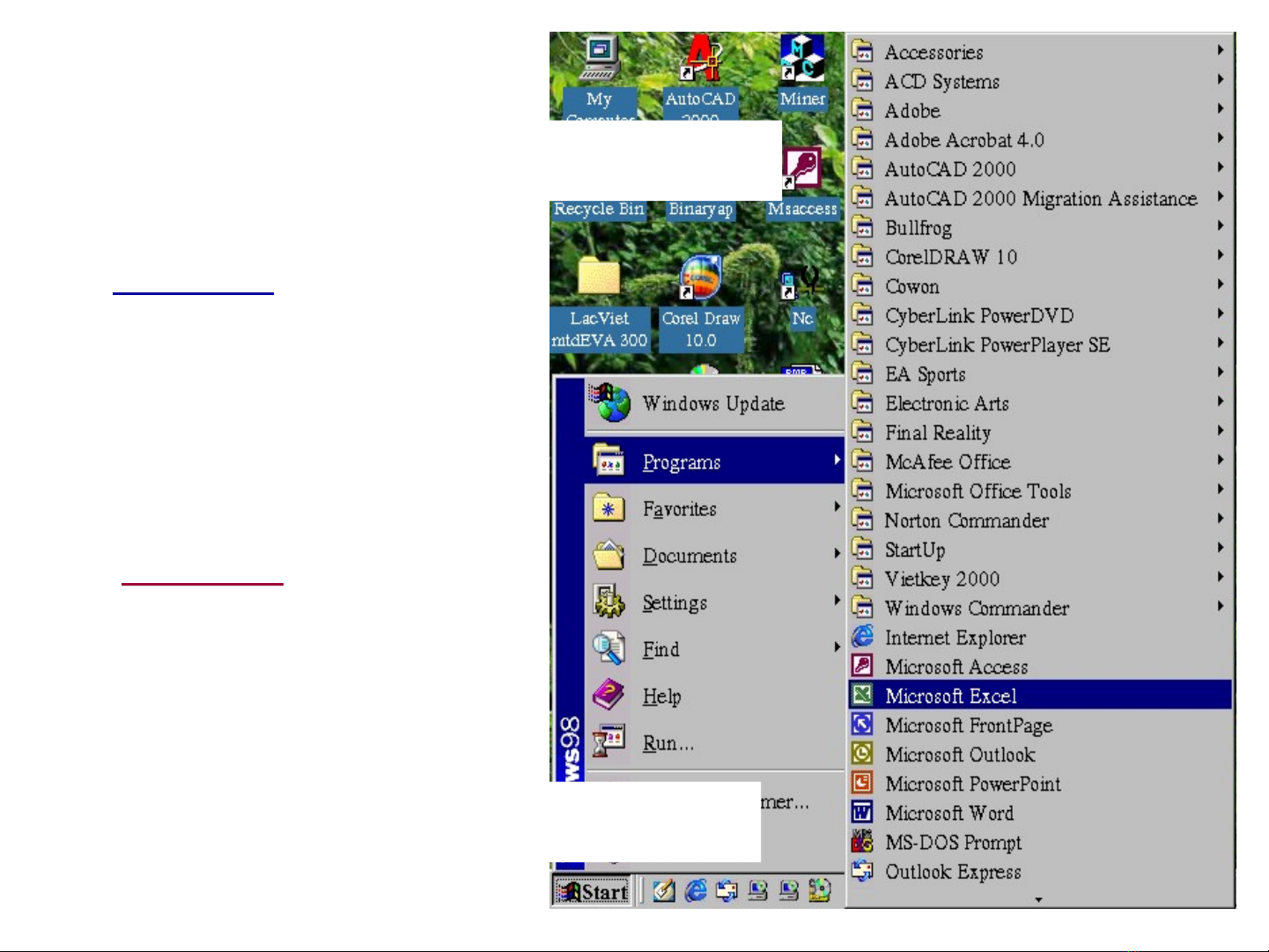The width and height of the screenshot is (1269, 952).
Task: Launch Microsoft PowerPoint from the Programs list
Action: point(972,784)
